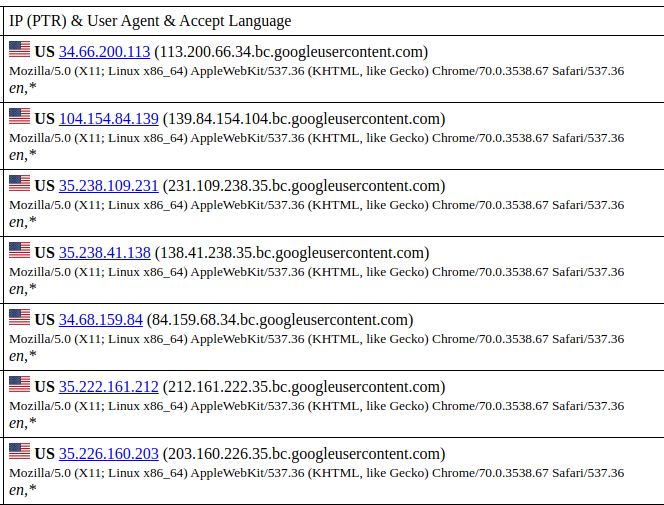The height and width of the screenshot is (505, 664).
Task: Click the user agent line under 35.226.160.203
Action: click(x=317, y=473)
